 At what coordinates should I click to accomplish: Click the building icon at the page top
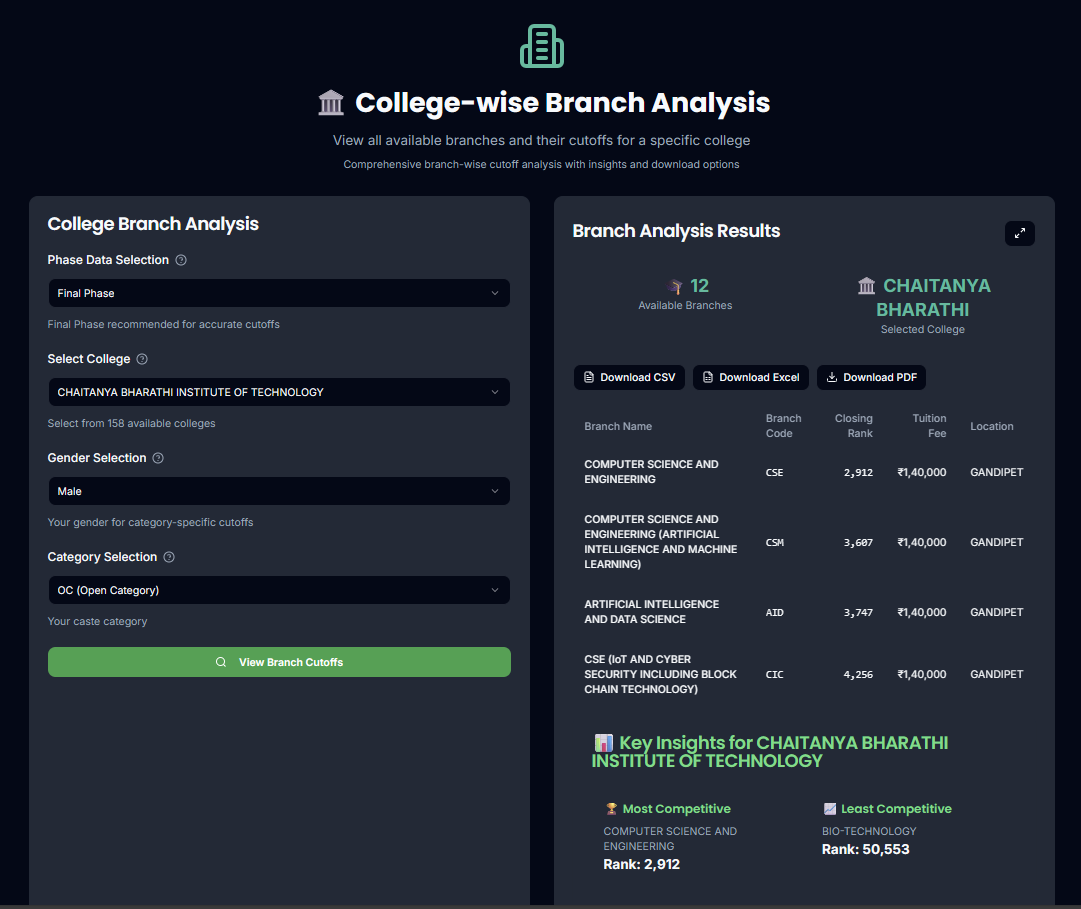[x=541, y=45]
